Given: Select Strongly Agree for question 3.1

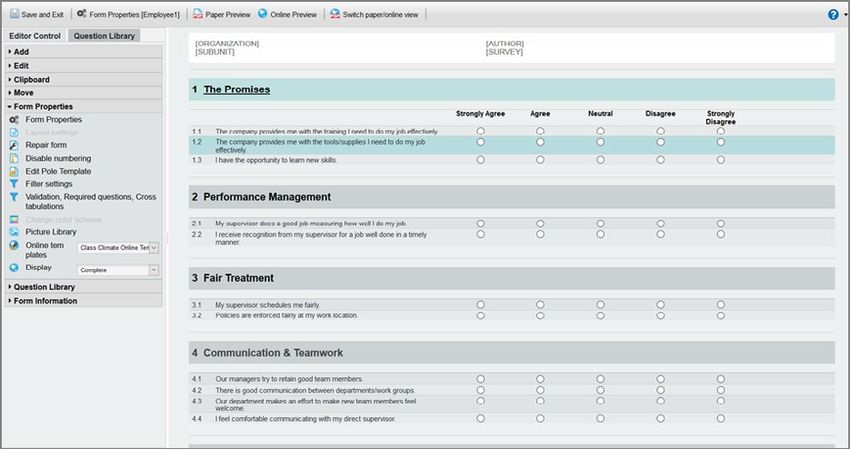Looking at the screenshot, I should (x=480, y=305).
